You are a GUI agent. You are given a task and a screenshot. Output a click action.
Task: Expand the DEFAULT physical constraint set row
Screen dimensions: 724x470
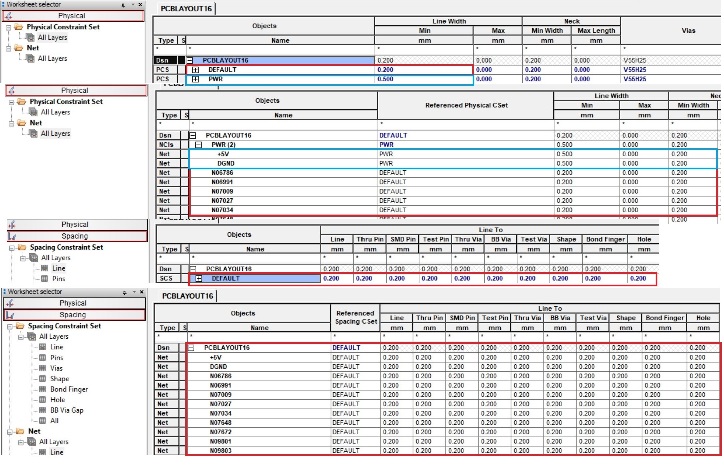point(195,70)
